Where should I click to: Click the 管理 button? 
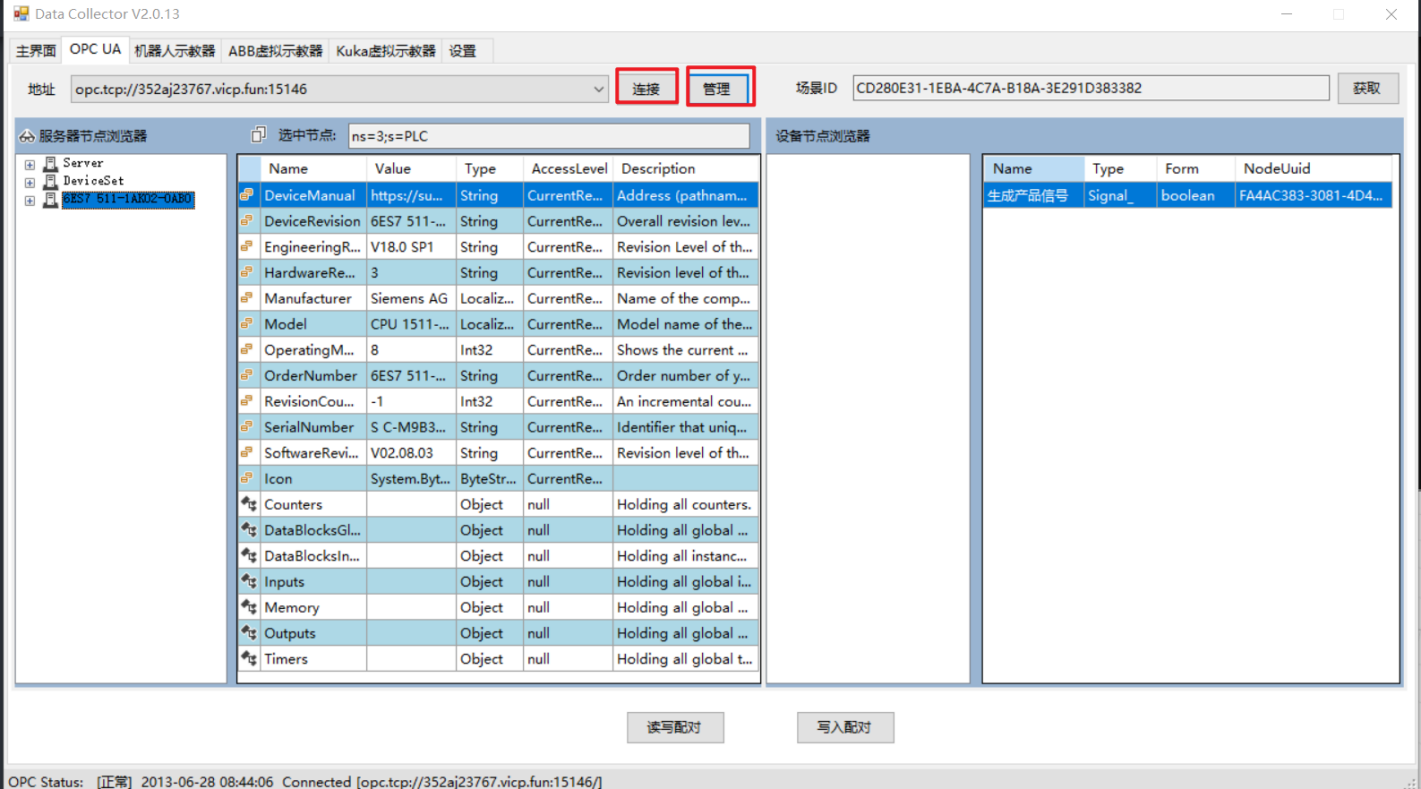(717, 89)
